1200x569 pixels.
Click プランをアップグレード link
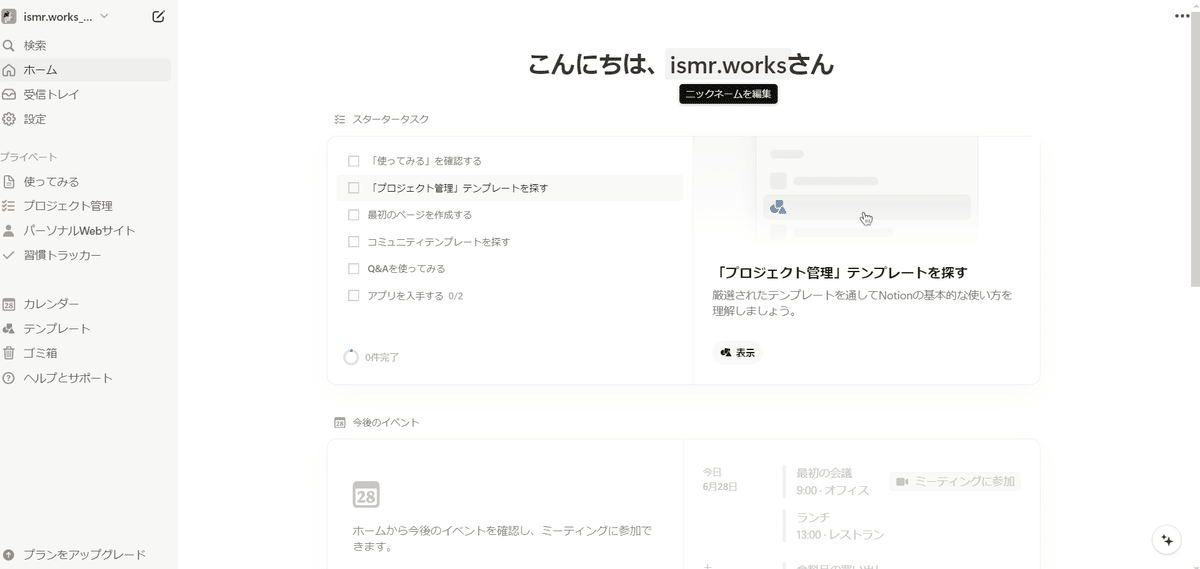click(86, 555)
